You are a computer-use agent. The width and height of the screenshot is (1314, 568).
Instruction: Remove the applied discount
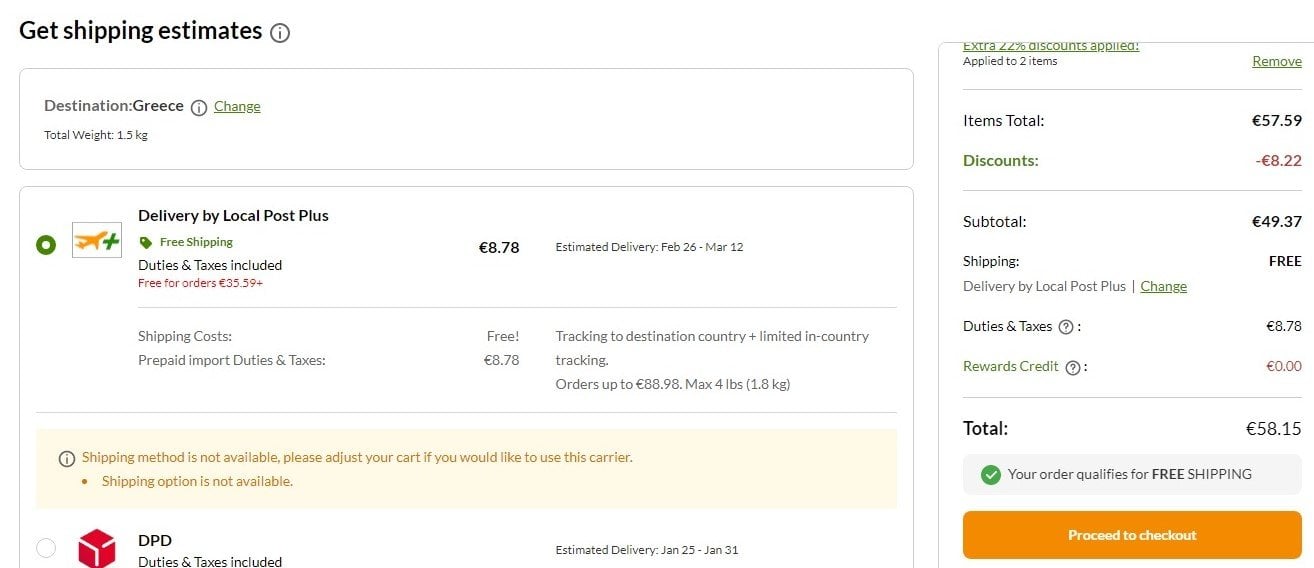click(x=1277, y=61)
